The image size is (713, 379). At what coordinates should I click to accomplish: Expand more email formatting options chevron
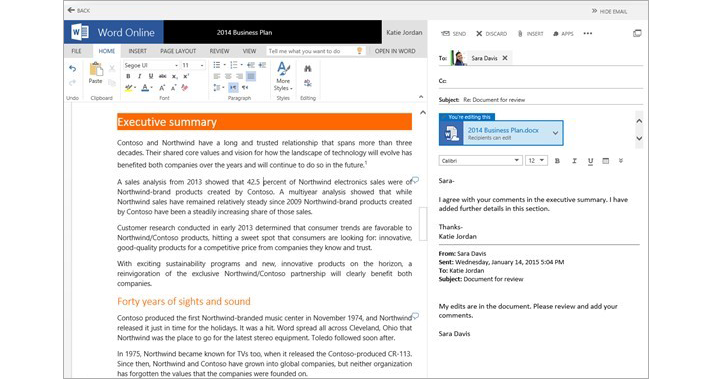pyautogui.click(x=621, y=161)
